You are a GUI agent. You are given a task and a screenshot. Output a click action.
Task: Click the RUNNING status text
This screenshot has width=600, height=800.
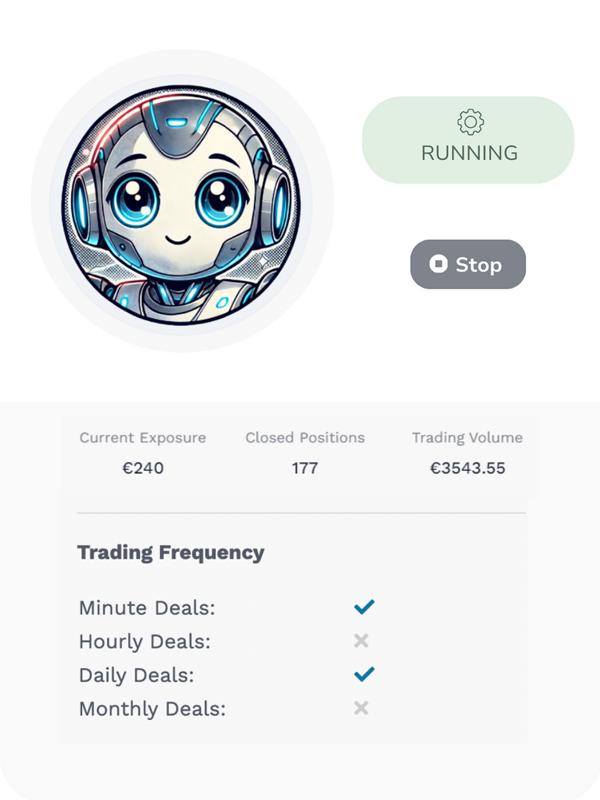(469, 153)
